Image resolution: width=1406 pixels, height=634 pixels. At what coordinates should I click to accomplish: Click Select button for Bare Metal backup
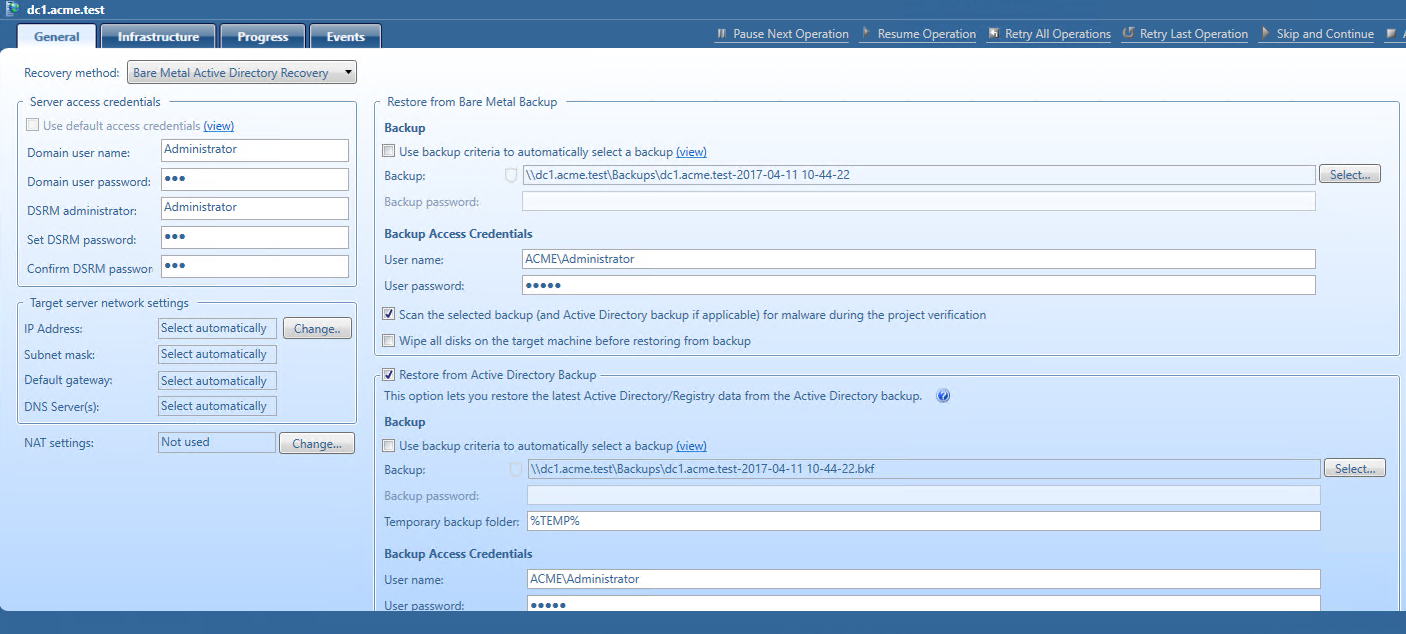click(x=1349, y=175)
